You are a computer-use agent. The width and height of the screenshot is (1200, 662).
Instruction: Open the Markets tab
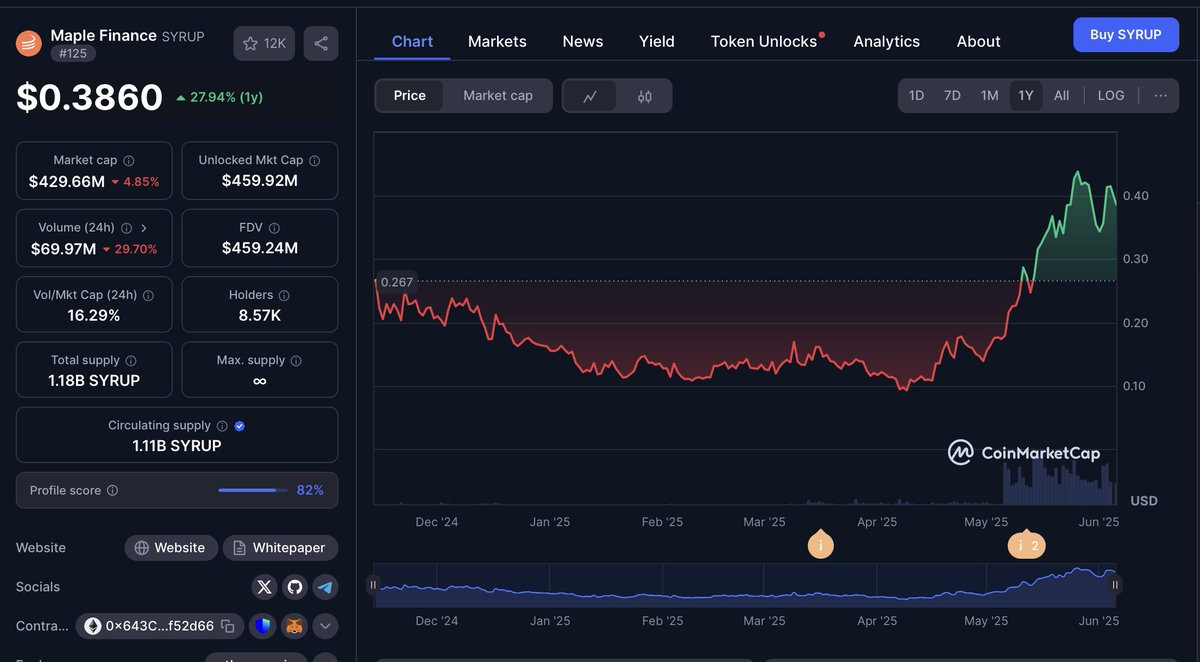point(497,41)
